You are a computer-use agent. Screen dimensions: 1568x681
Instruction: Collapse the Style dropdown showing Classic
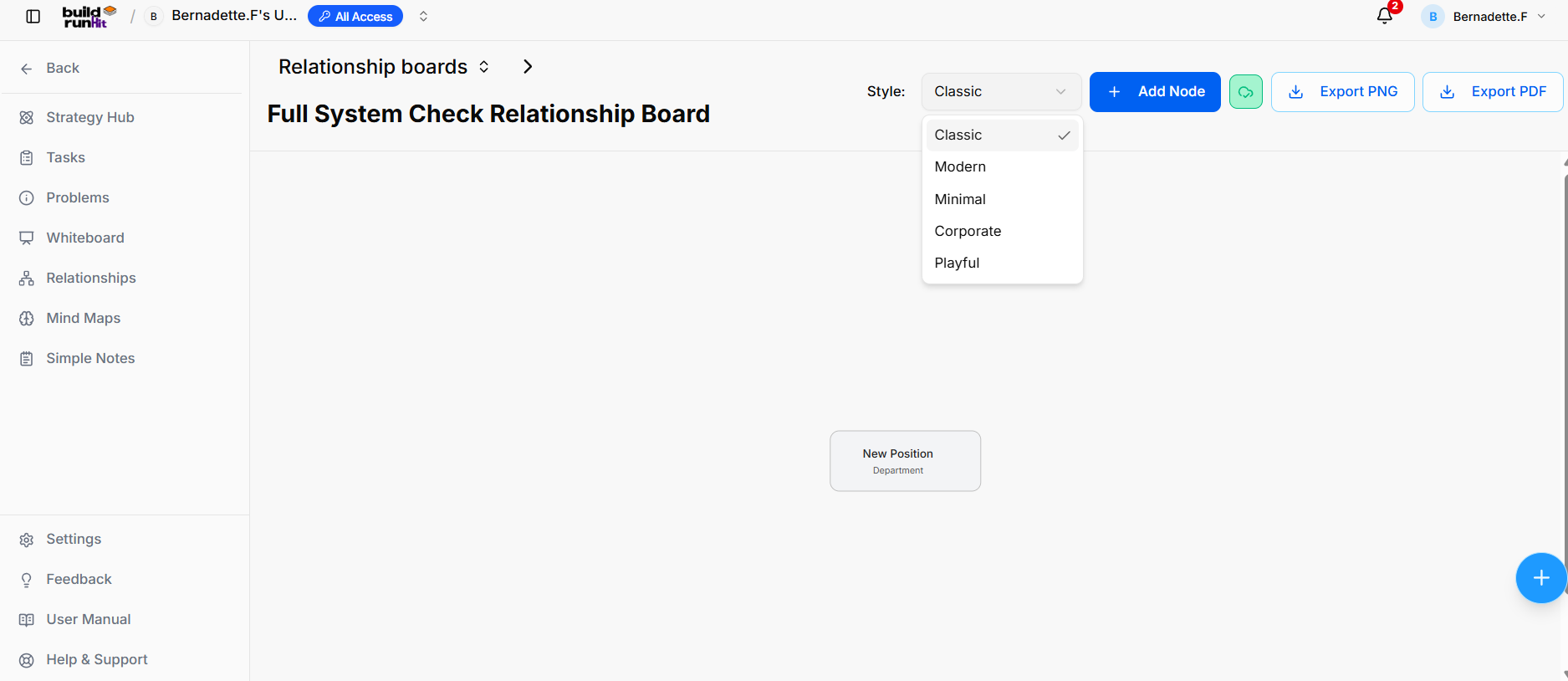coord(1001,92)
